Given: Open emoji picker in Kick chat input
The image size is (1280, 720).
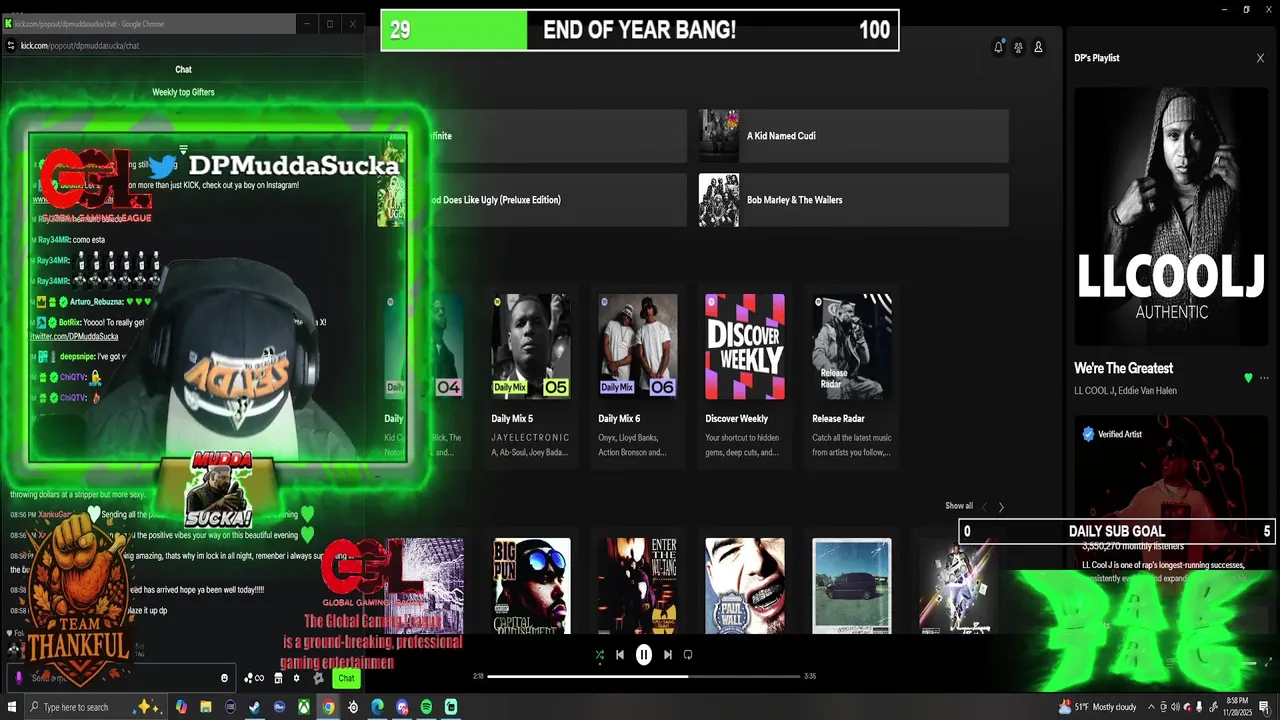Looking at the screenshot, I should (224, 678).
